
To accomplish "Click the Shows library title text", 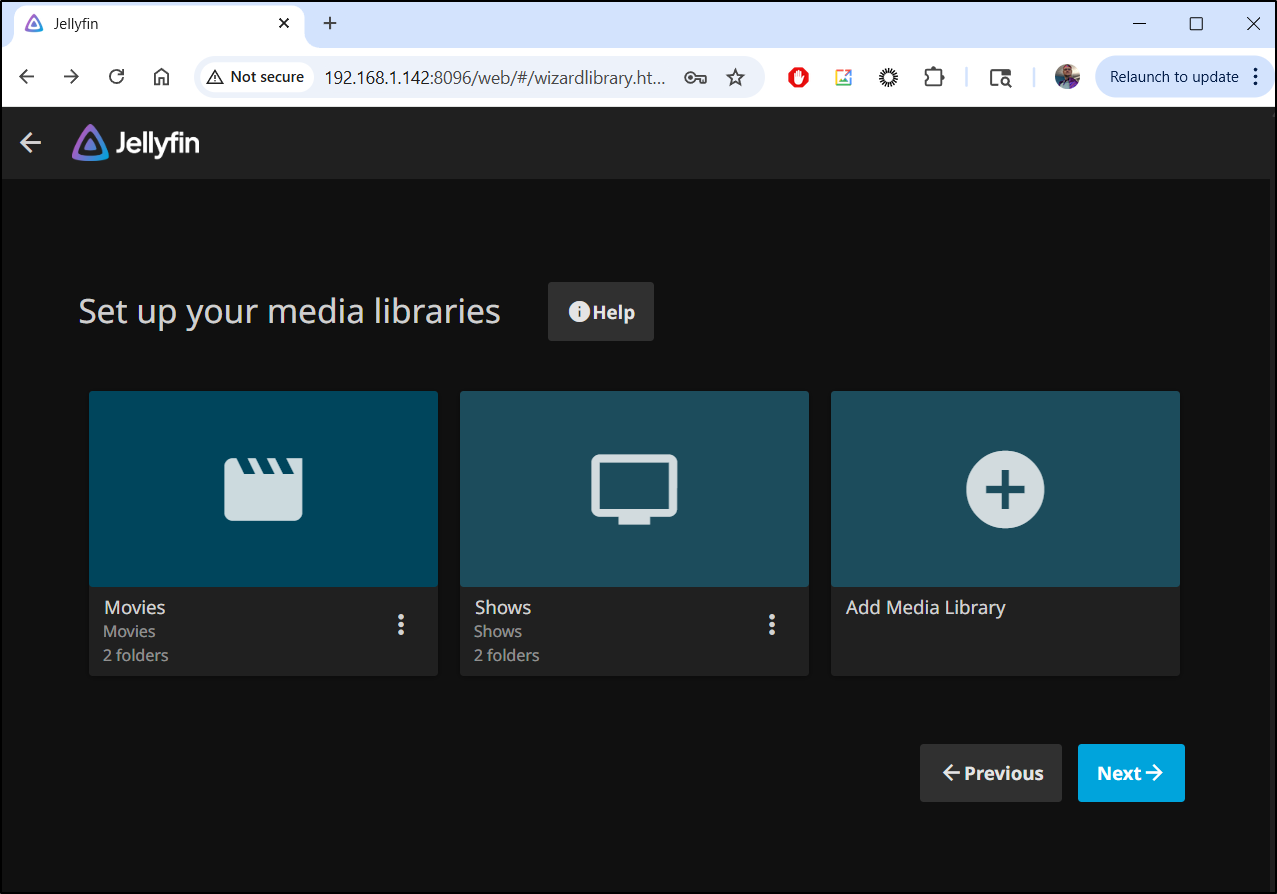I will pos(503,608).
